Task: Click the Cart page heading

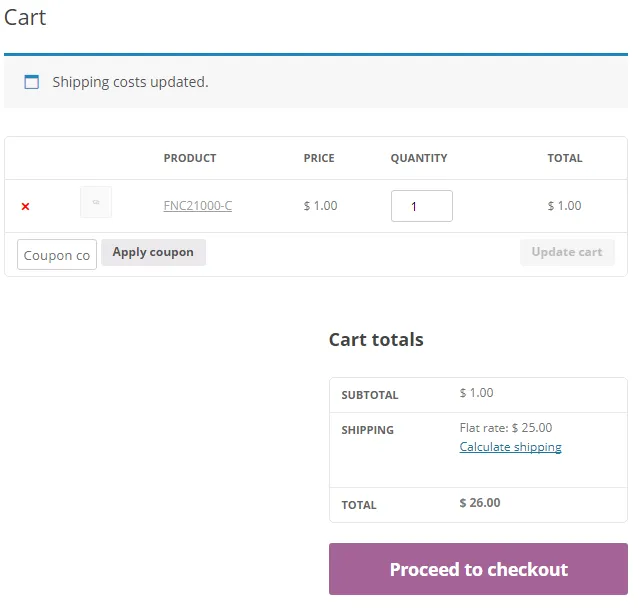Action: click(25, 18)
